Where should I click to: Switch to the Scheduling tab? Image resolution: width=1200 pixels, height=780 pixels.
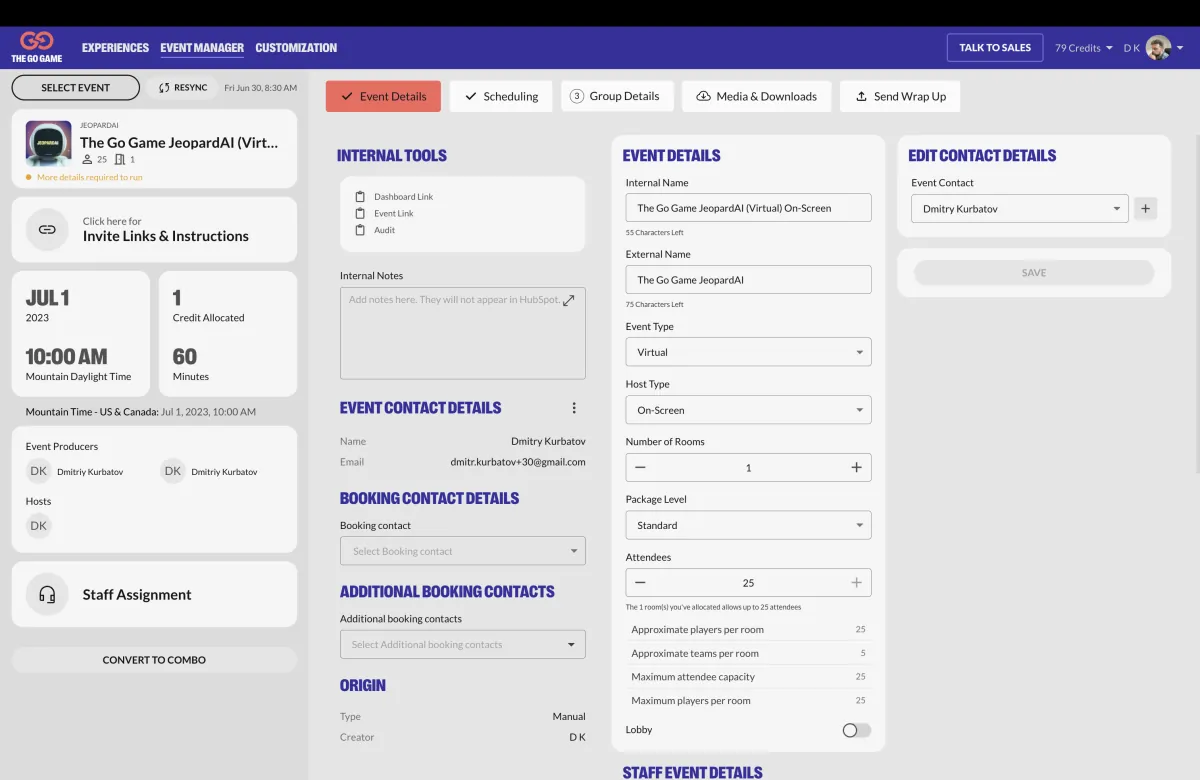(x=501, y=96)
